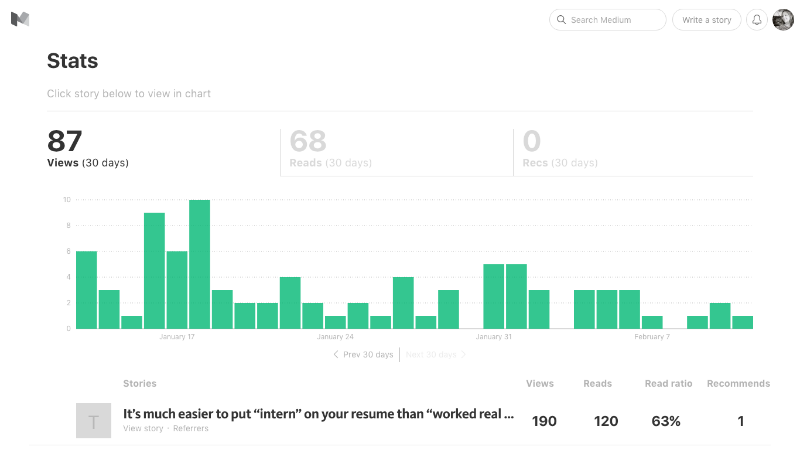
Task: Click the tallest chart bar at 10 views
Action: pyautogui.click(x=199, y=264)
